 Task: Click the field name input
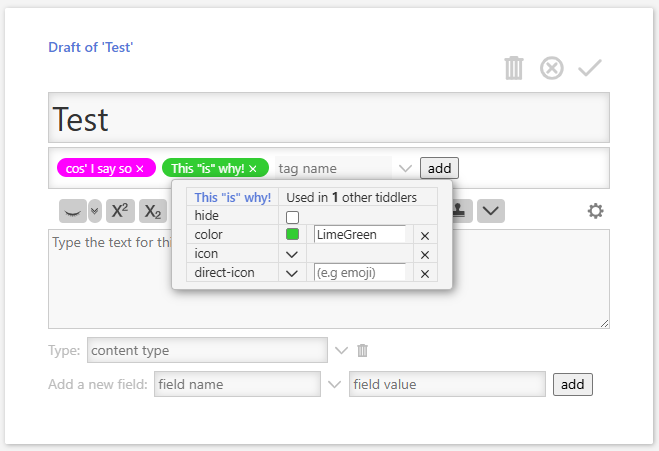(237, 384)
